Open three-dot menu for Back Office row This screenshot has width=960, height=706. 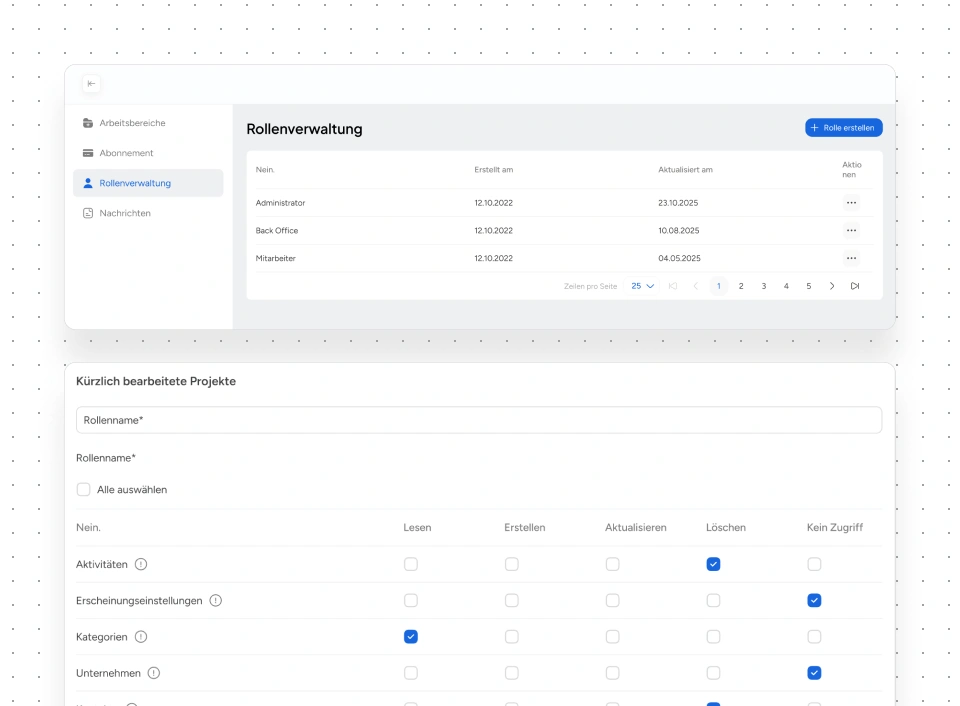click(851, 231)
